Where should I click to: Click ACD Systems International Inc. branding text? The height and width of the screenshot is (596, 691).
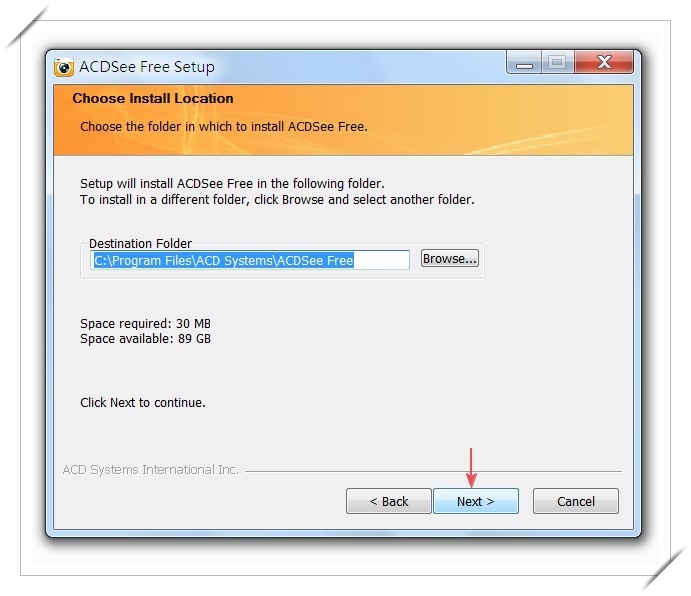151,470
